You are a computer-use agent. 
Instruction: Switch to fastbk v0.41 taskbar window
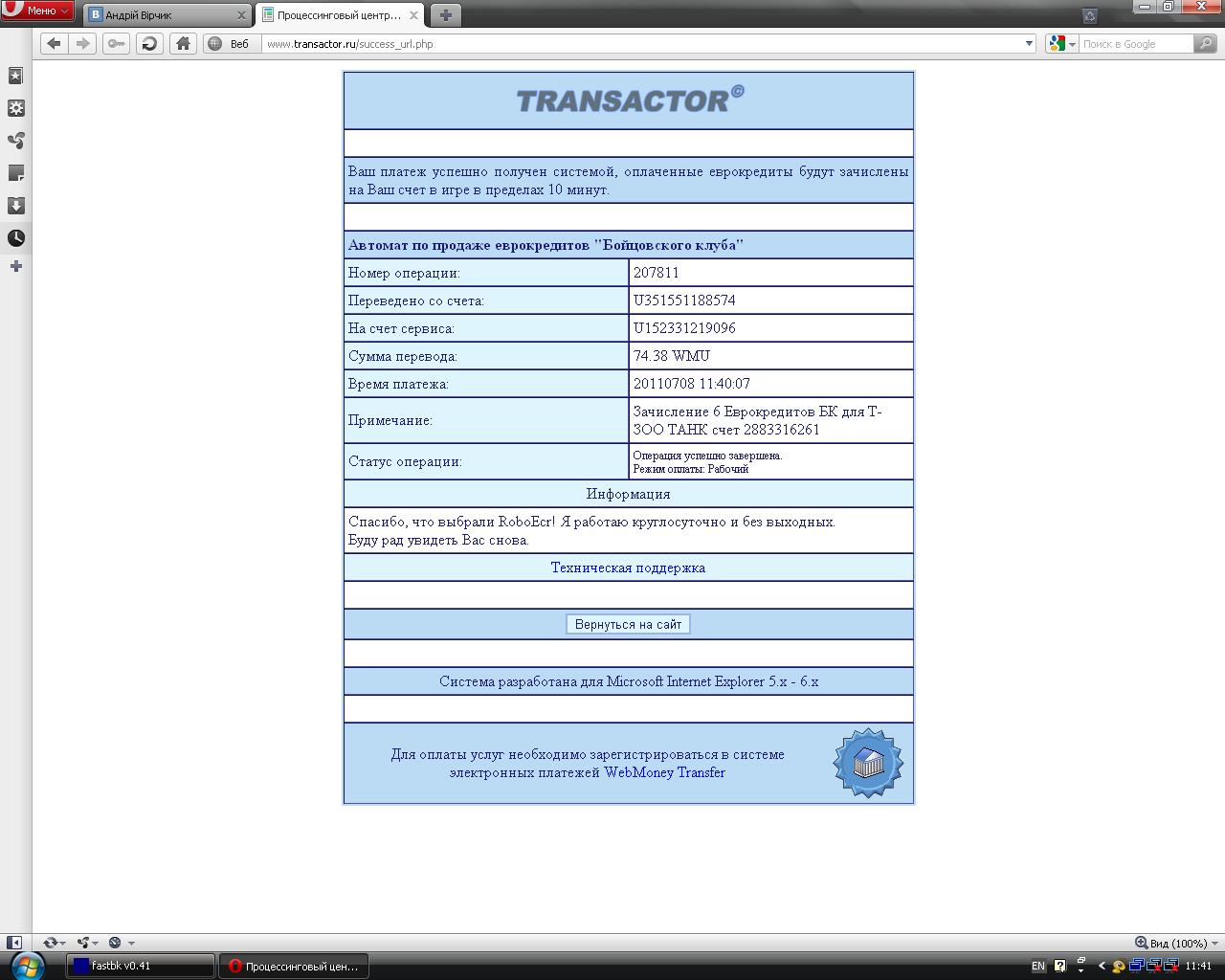[x=140, y=967]
